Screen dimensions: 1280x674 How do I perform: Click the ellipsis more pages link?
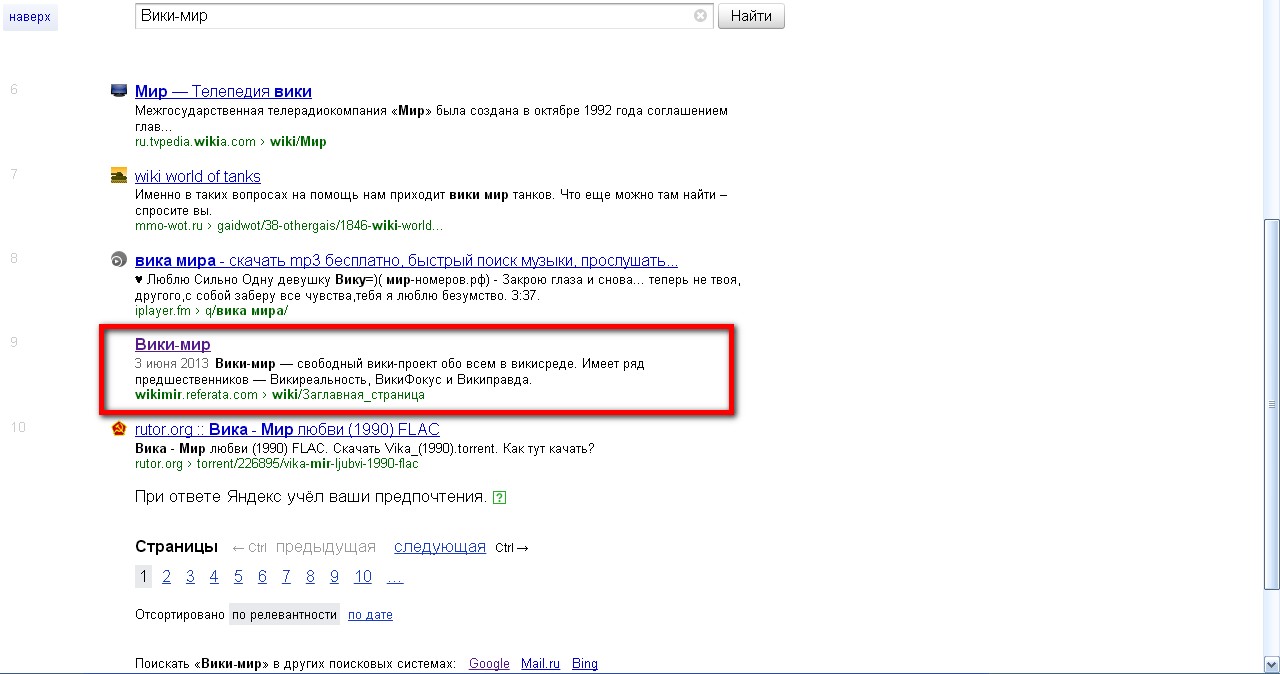[395, 577]
